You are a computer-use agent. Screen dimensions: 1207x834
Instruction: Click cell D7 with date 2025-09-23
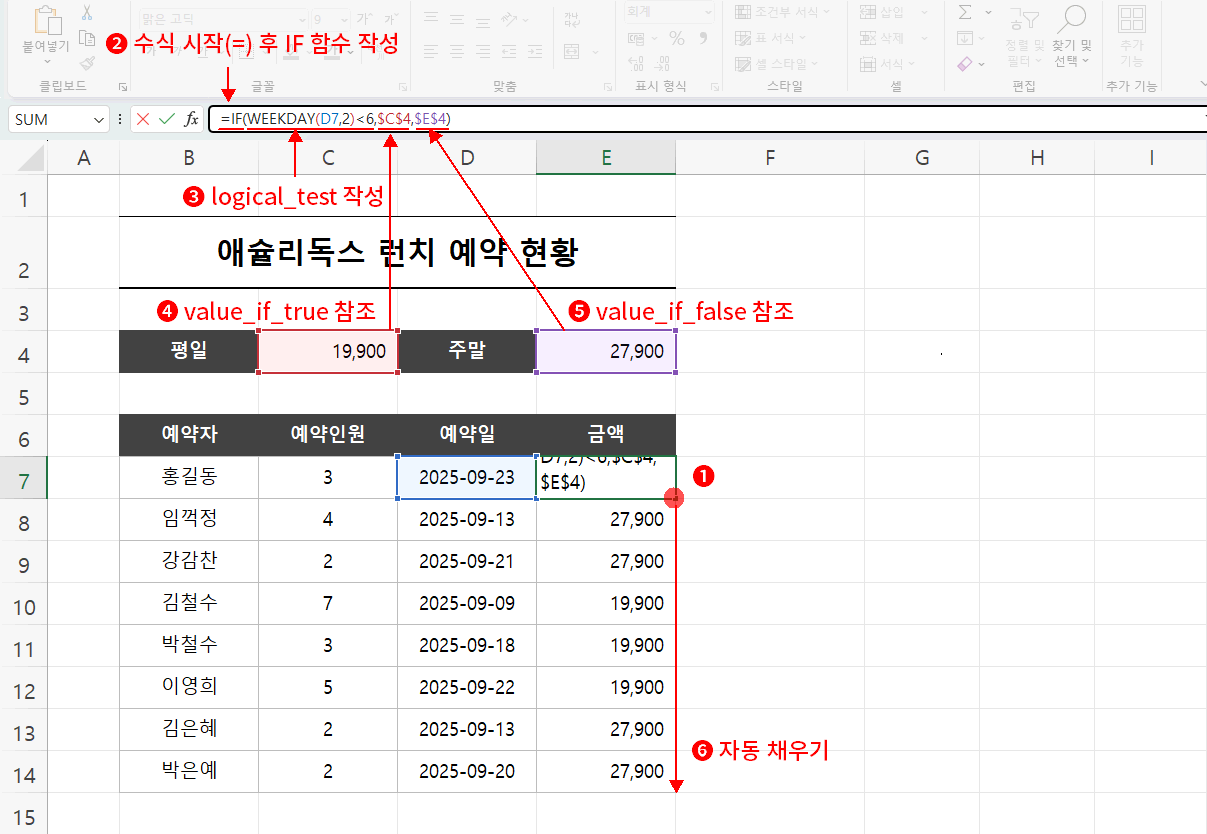pos(466,478)
